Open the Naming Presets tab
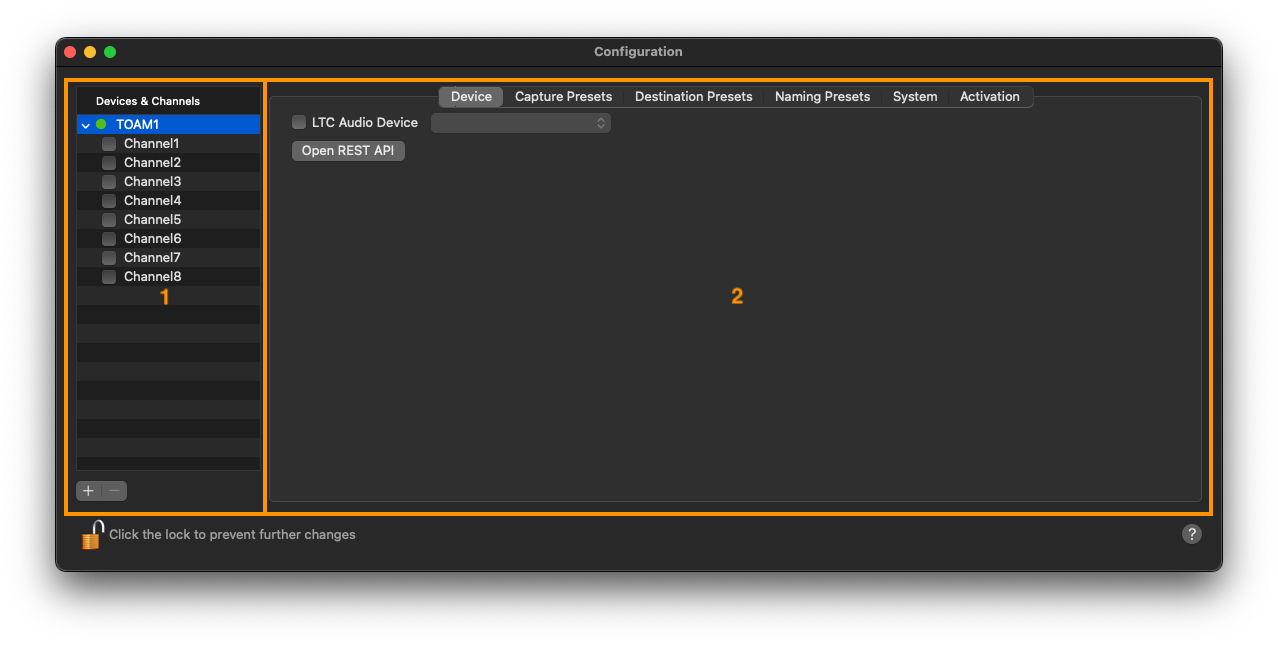This screenshot has width=1278, height=645. [822, 97]
